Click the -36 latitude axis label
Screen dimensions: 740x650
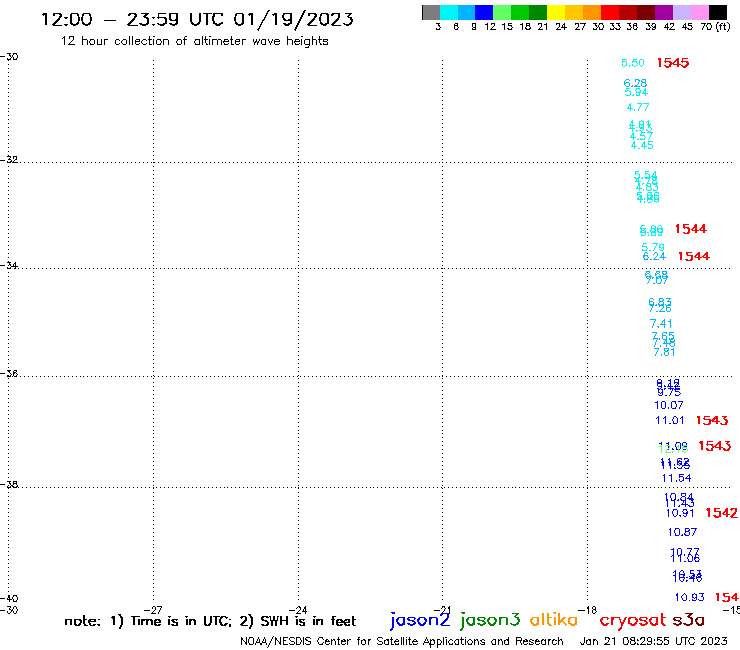(x=9, y=374)
